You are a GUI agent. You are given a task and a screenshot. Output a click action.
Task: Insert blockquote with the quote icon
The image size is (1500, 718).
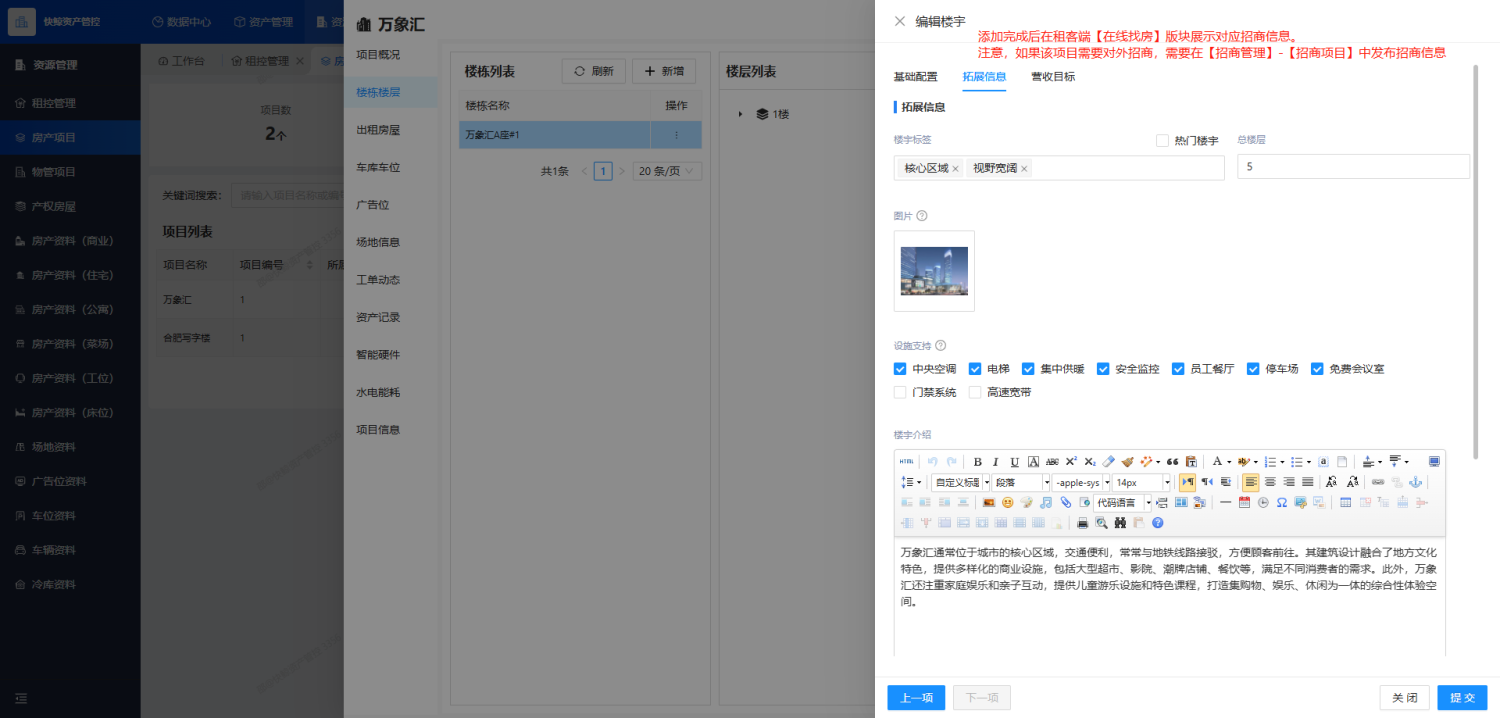click(1172, 462)
